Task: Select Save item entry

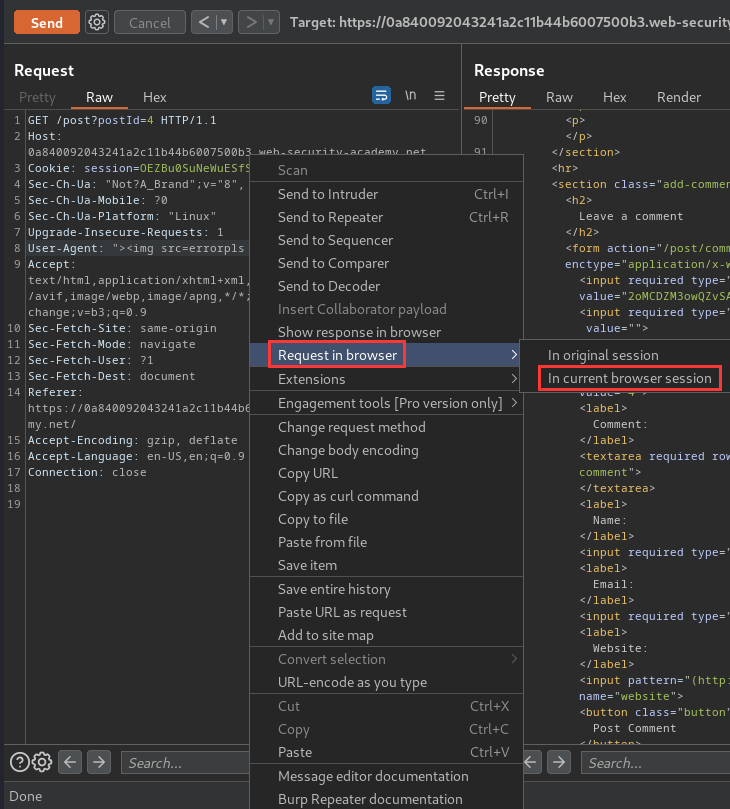Action: click(386, 565)
